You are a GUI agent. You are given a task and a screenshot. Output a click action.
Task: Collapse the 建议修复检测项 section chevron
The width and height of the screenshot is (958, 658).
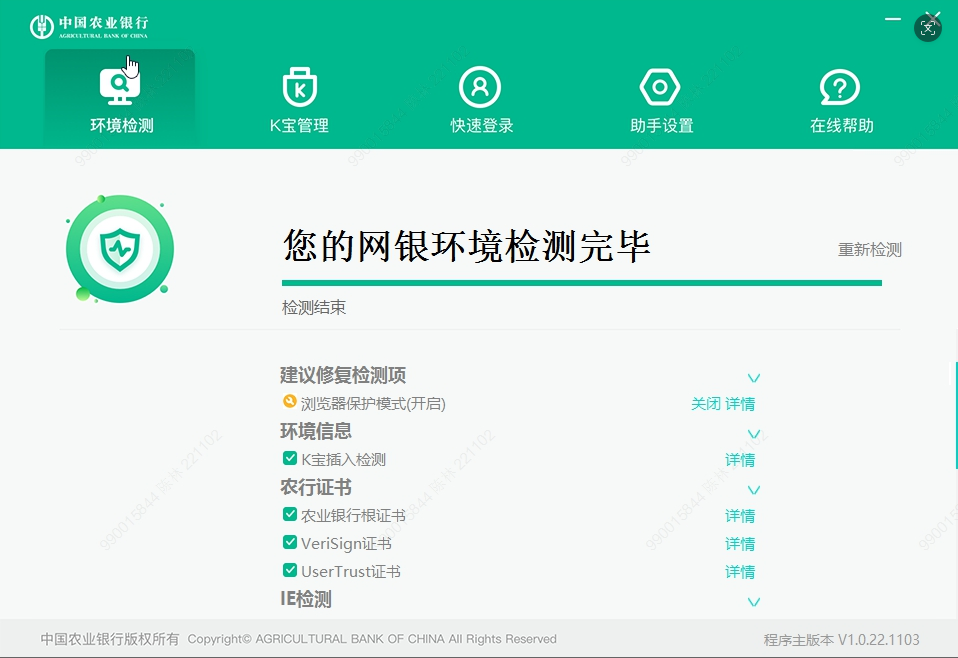point(754,378)
